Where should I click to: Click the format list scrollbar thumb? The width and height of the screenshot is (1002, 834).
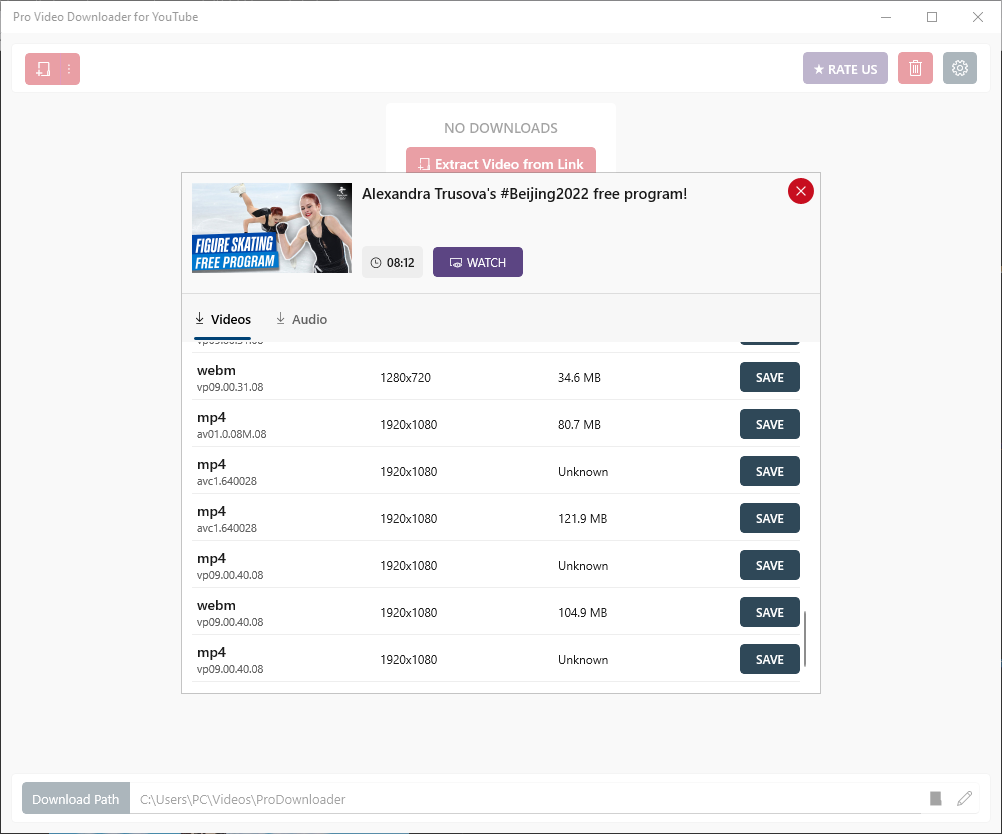pos(805,639)
